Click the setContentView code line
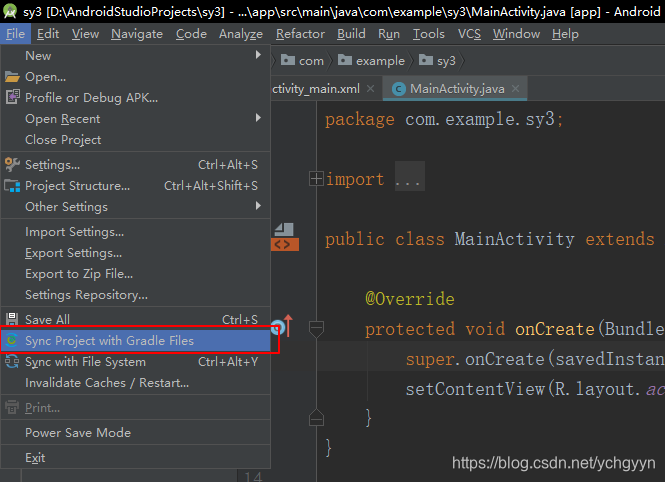665x482 pixels. coord(535,389)
